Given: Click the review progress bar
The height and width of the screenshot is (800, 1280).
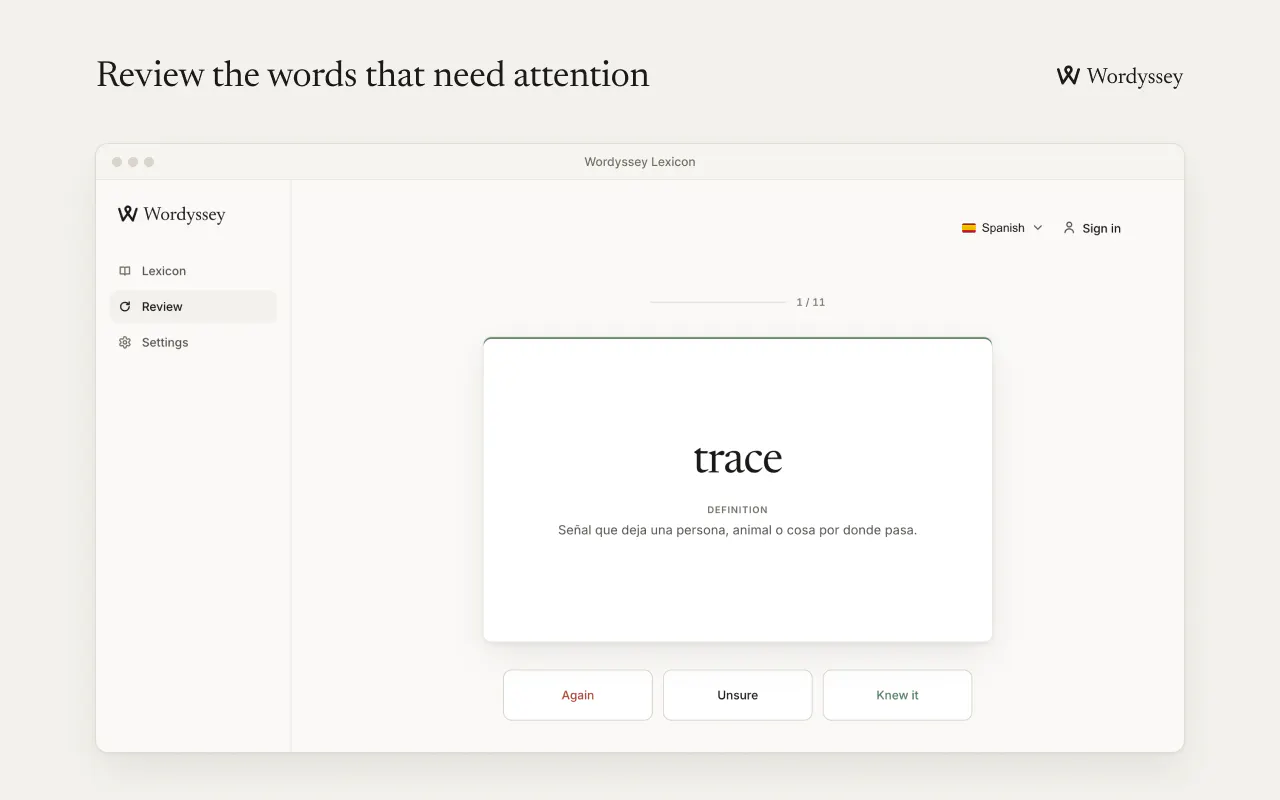Looking at the screenshot, I should (x=718, y=302).
